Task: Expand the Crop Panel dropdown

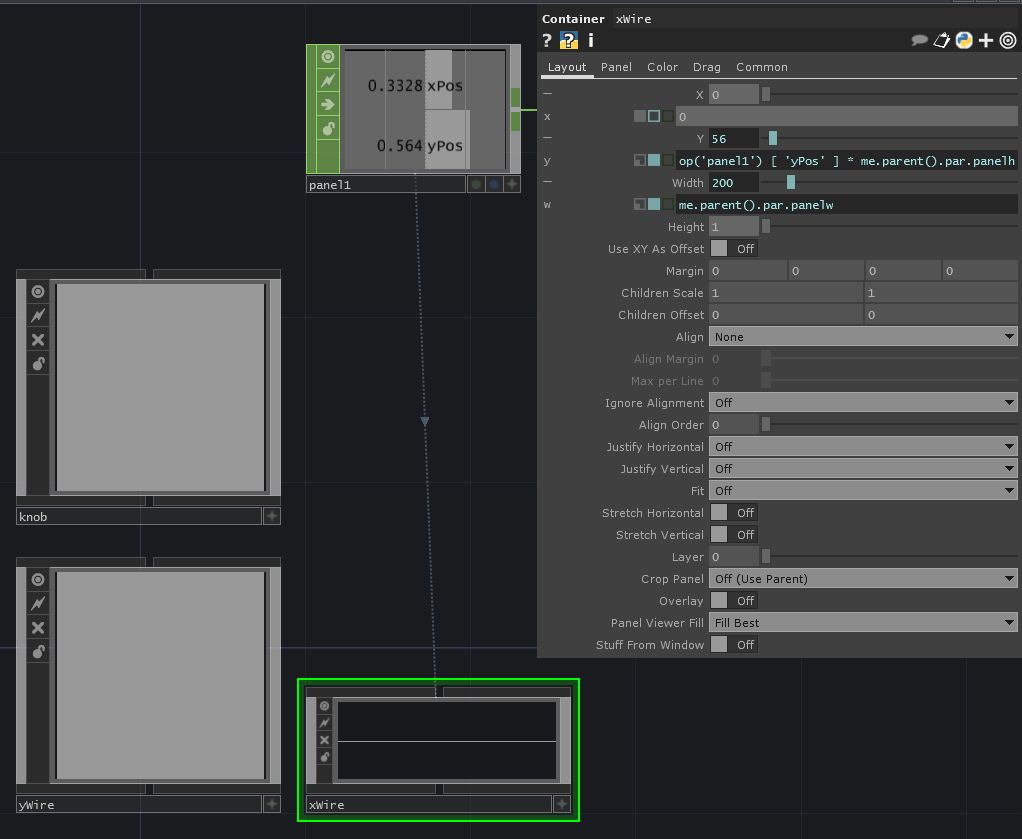Action: pos(862,579)
